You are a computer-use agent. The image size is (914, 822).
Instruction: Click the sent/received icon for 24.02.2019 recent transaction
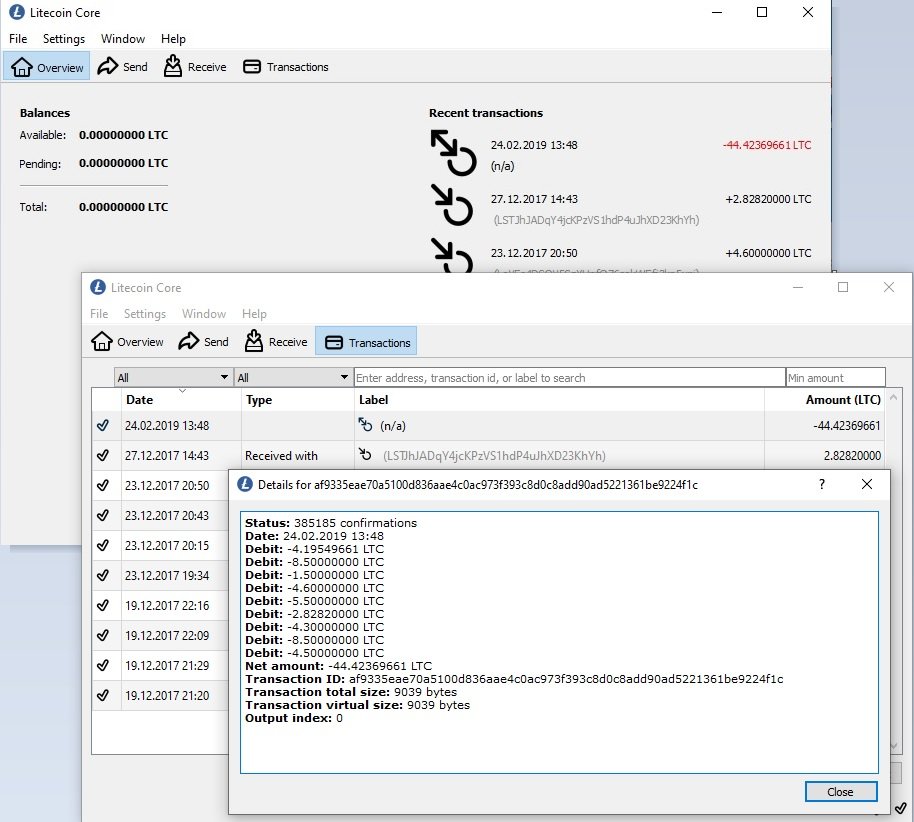454,153
